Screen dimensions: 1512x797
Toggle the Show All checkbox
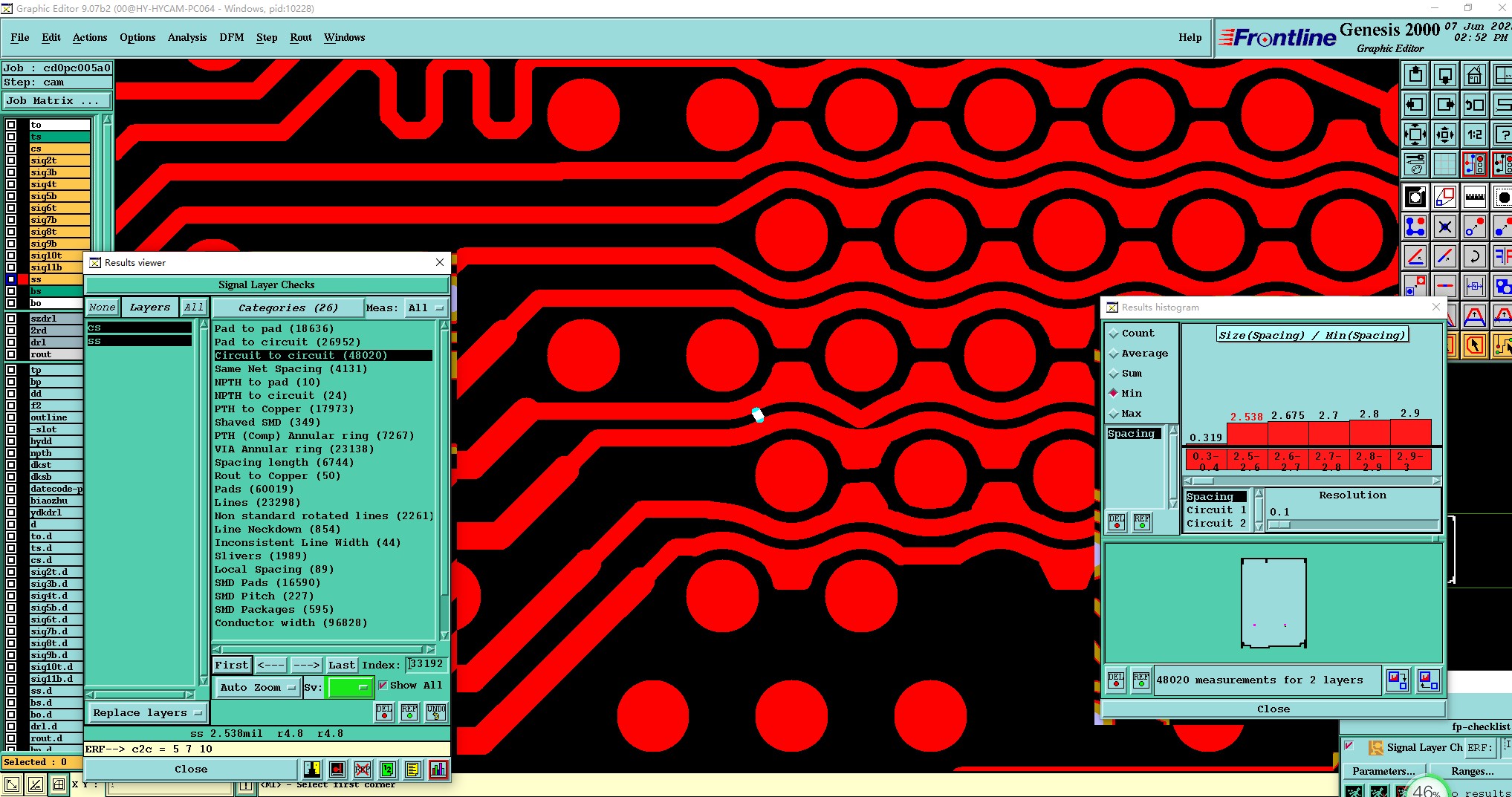(x=383, y=685)
